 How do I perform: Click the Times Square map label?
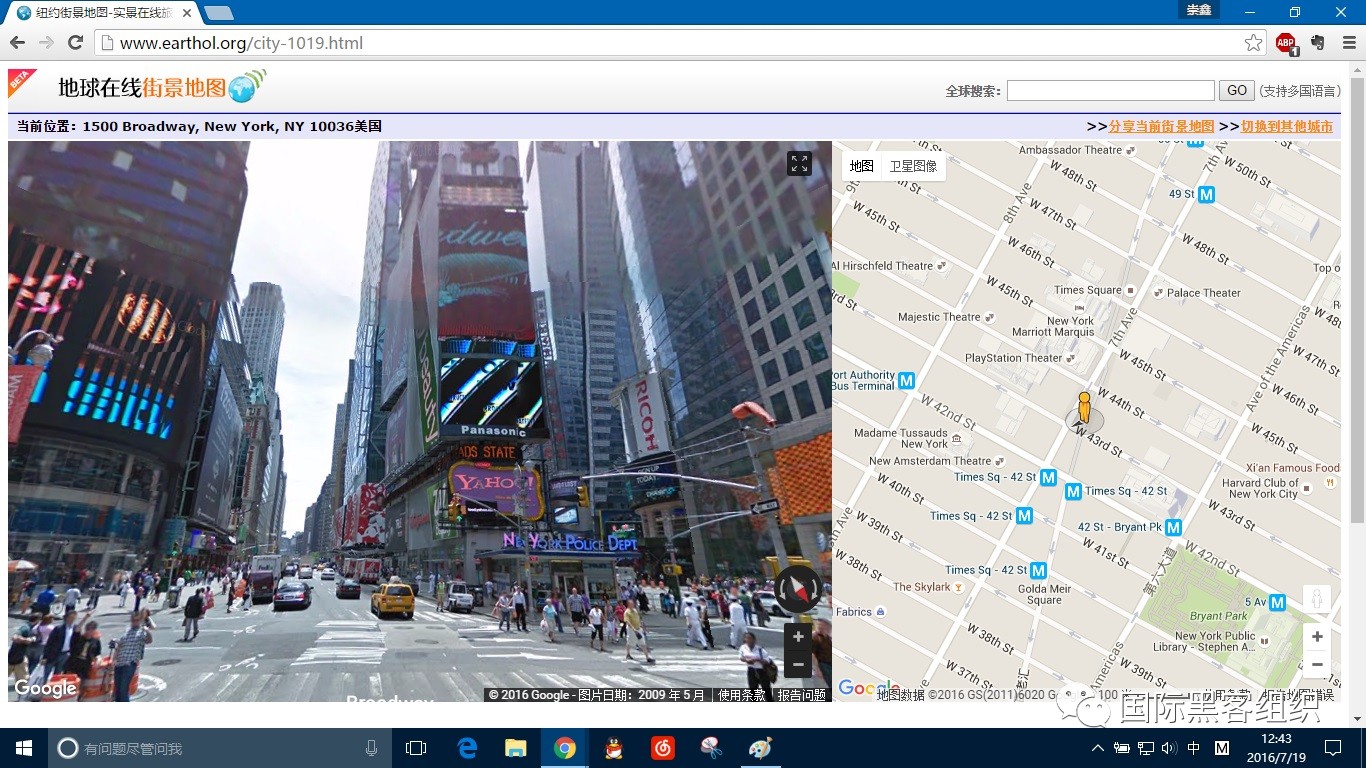point(1088,290)
